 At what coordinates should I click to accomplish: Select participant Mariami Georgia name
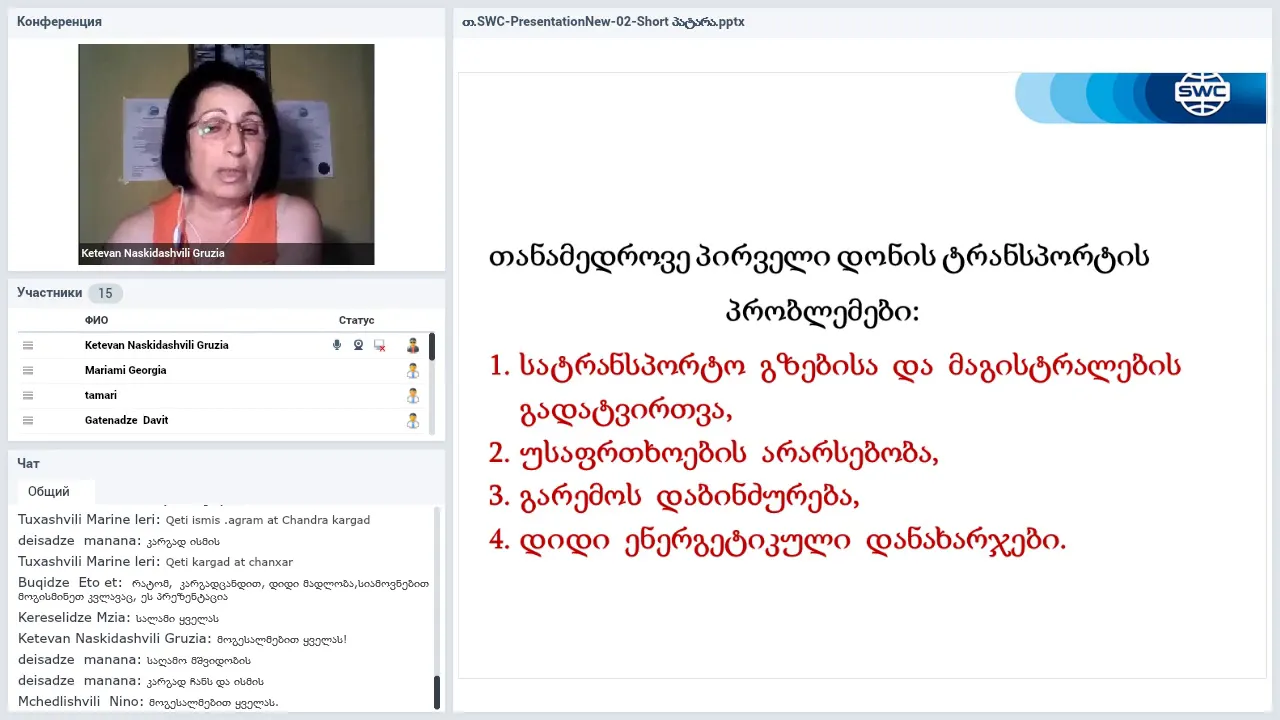click(x=125, y=370)
